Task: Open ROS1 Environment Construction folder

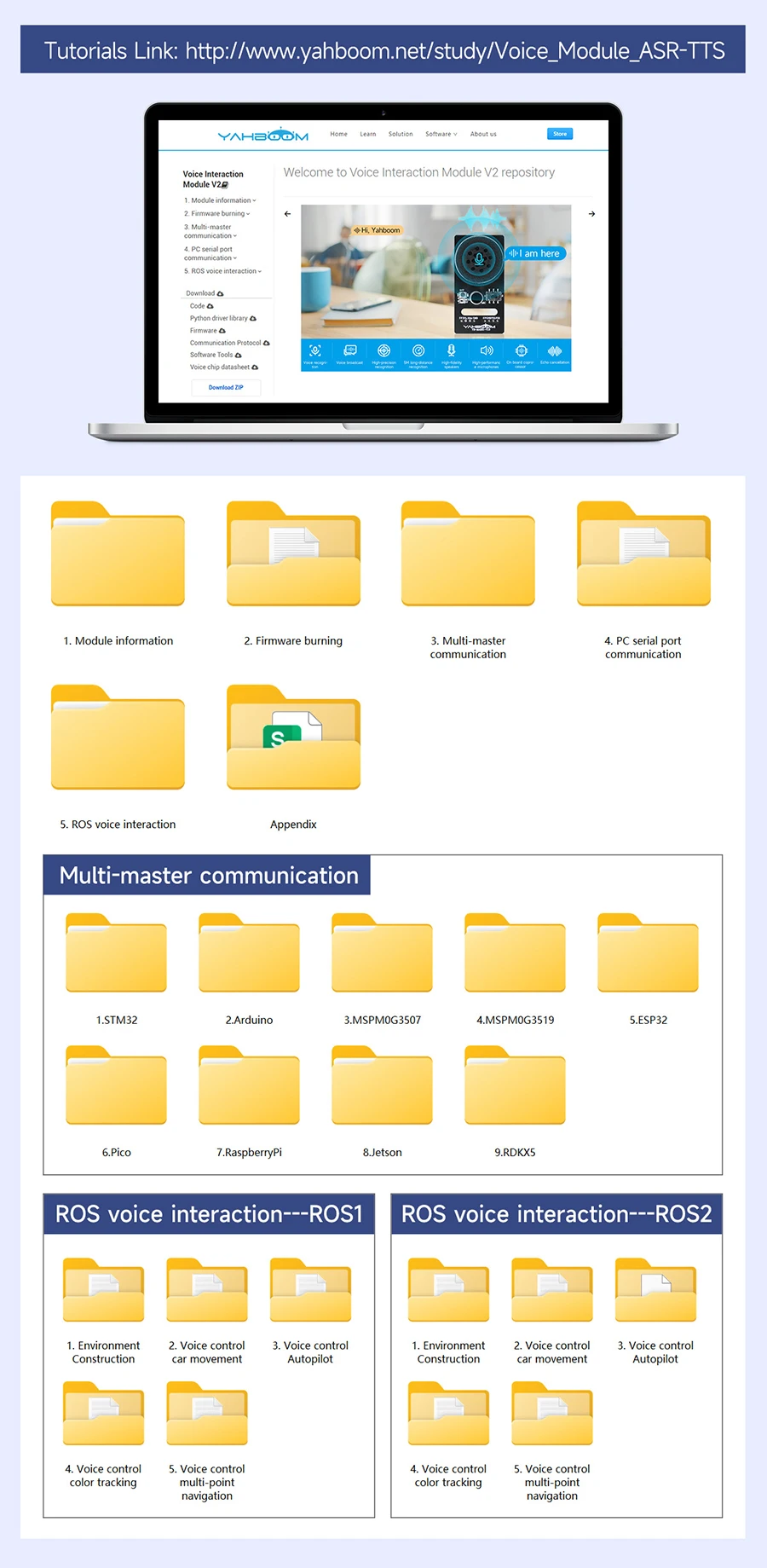Action: [103, 1290]
